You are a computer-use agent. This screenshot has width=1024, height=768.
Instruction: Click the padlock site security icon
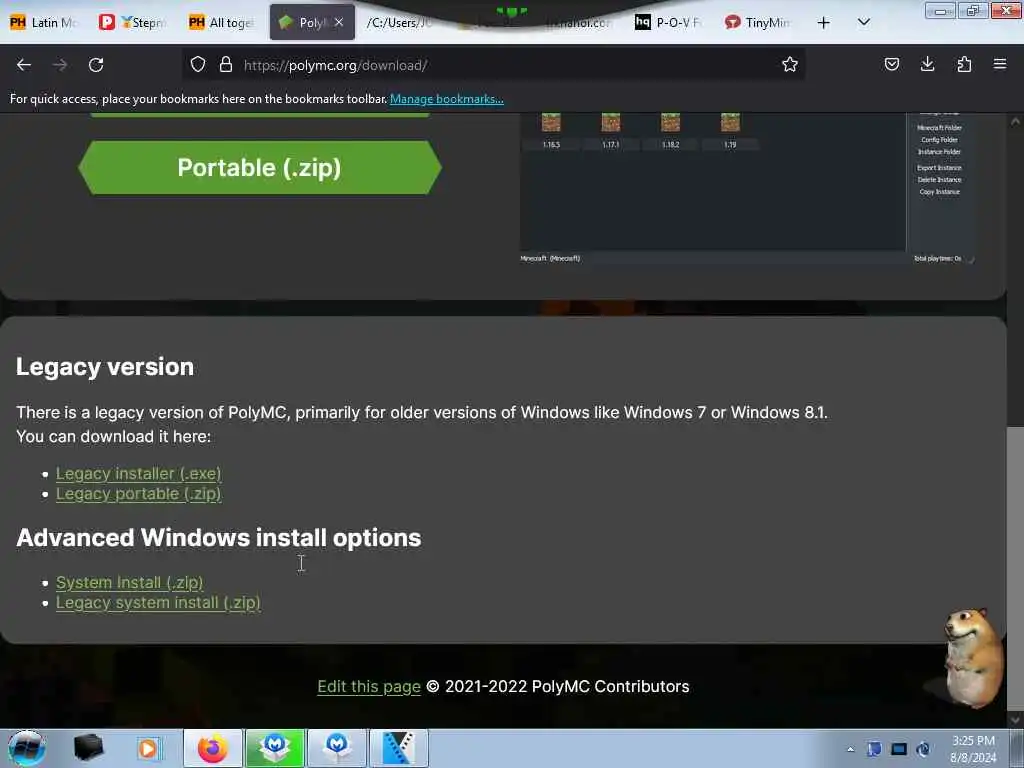(x=226, y=64)
